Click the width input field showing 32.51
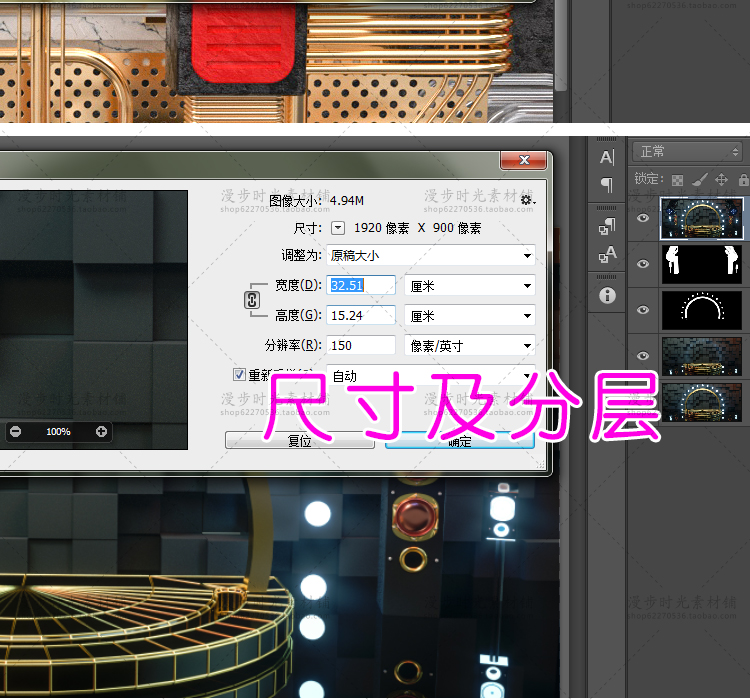The height and width of the screenshot is (700, 750). (361, 285)
